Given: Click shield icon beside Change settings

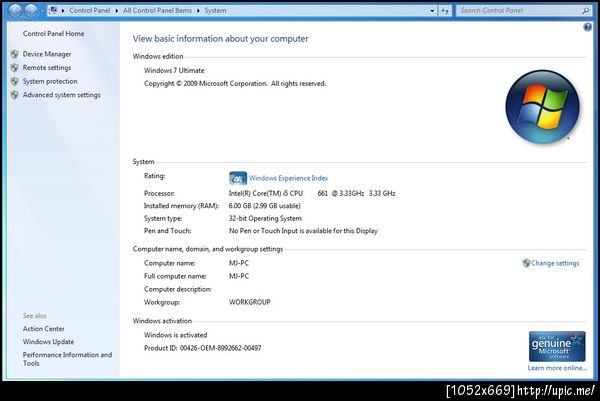Looking at the screenshot, I should click(526, 263).
